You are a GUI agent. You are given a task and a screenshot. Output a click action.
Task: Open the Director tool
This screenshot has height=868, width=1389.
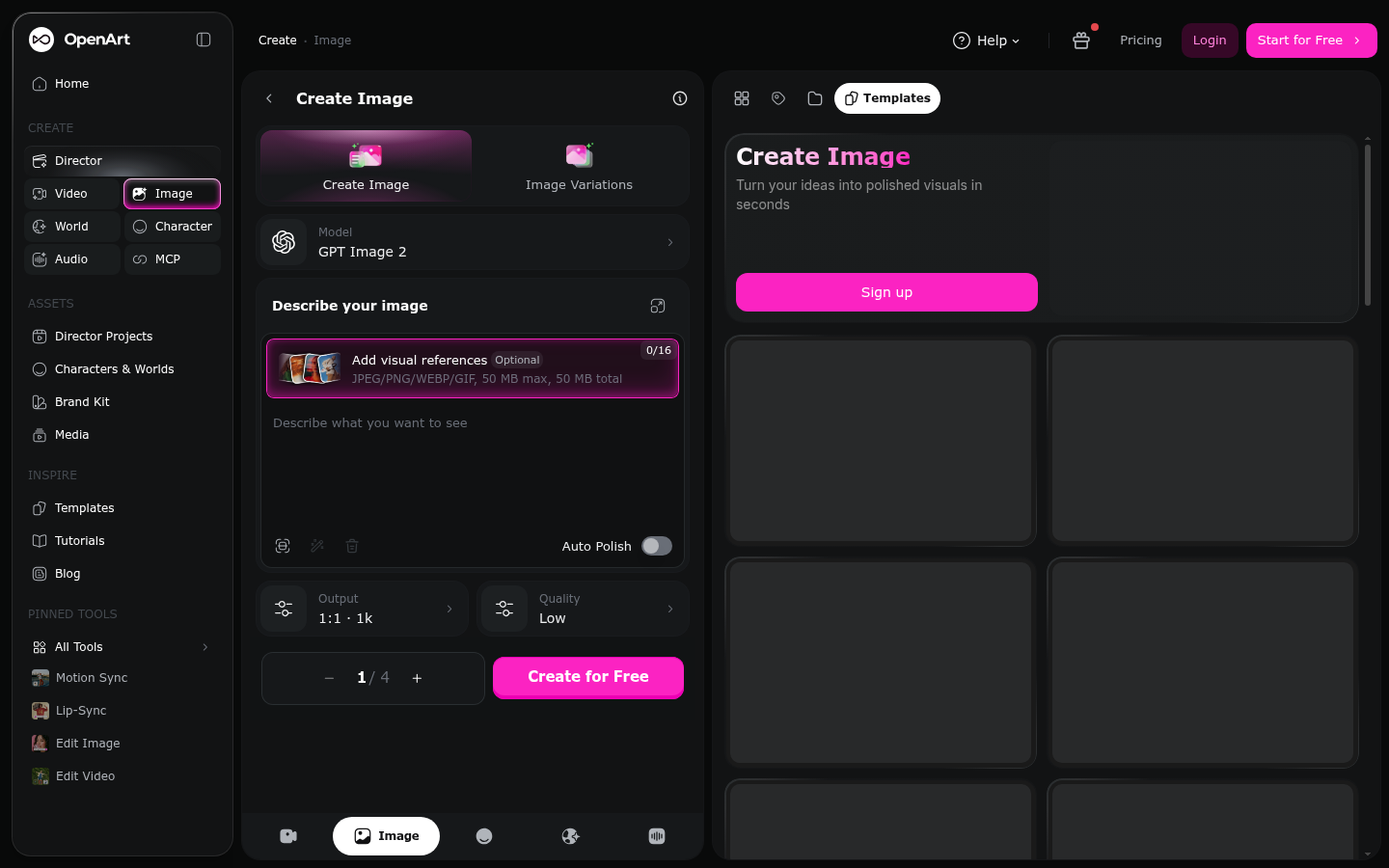coord(123,161)
